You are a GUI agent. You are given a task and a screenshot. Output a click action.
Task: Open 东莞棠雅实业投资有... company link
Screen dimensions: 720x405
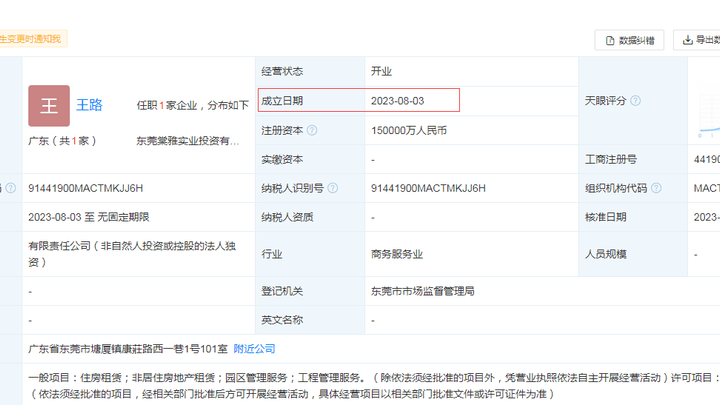(187, 141)
